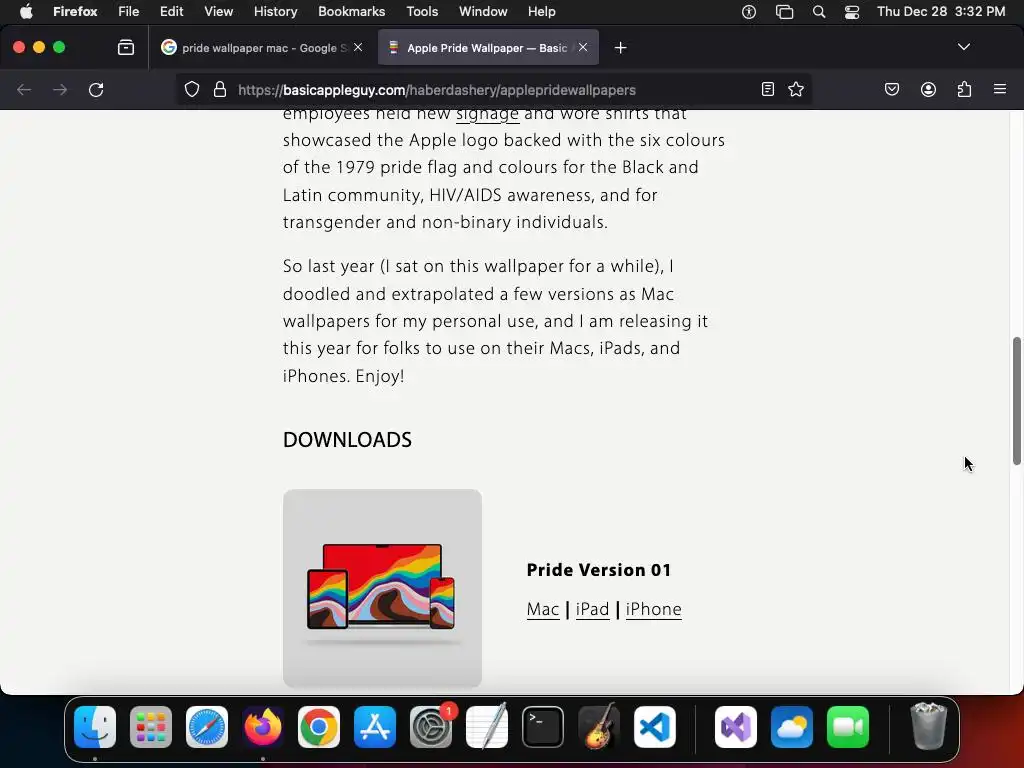Open the File menu
The height and width of the screenshot is (768, 1024).
(129, 12)
